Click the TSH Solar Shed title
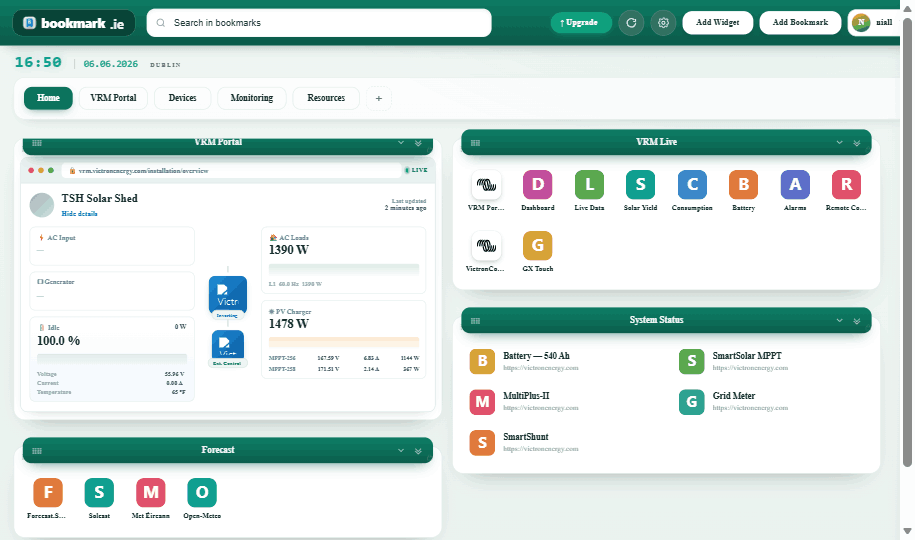 point(100,198)
